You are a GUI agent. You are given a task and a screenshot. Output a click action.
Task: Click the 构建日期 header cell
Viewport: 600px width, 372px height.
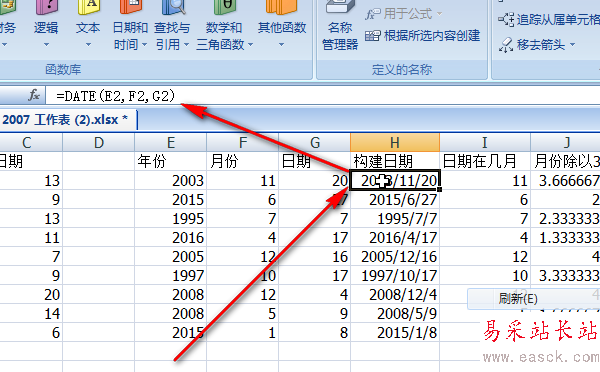click(395, 162)
